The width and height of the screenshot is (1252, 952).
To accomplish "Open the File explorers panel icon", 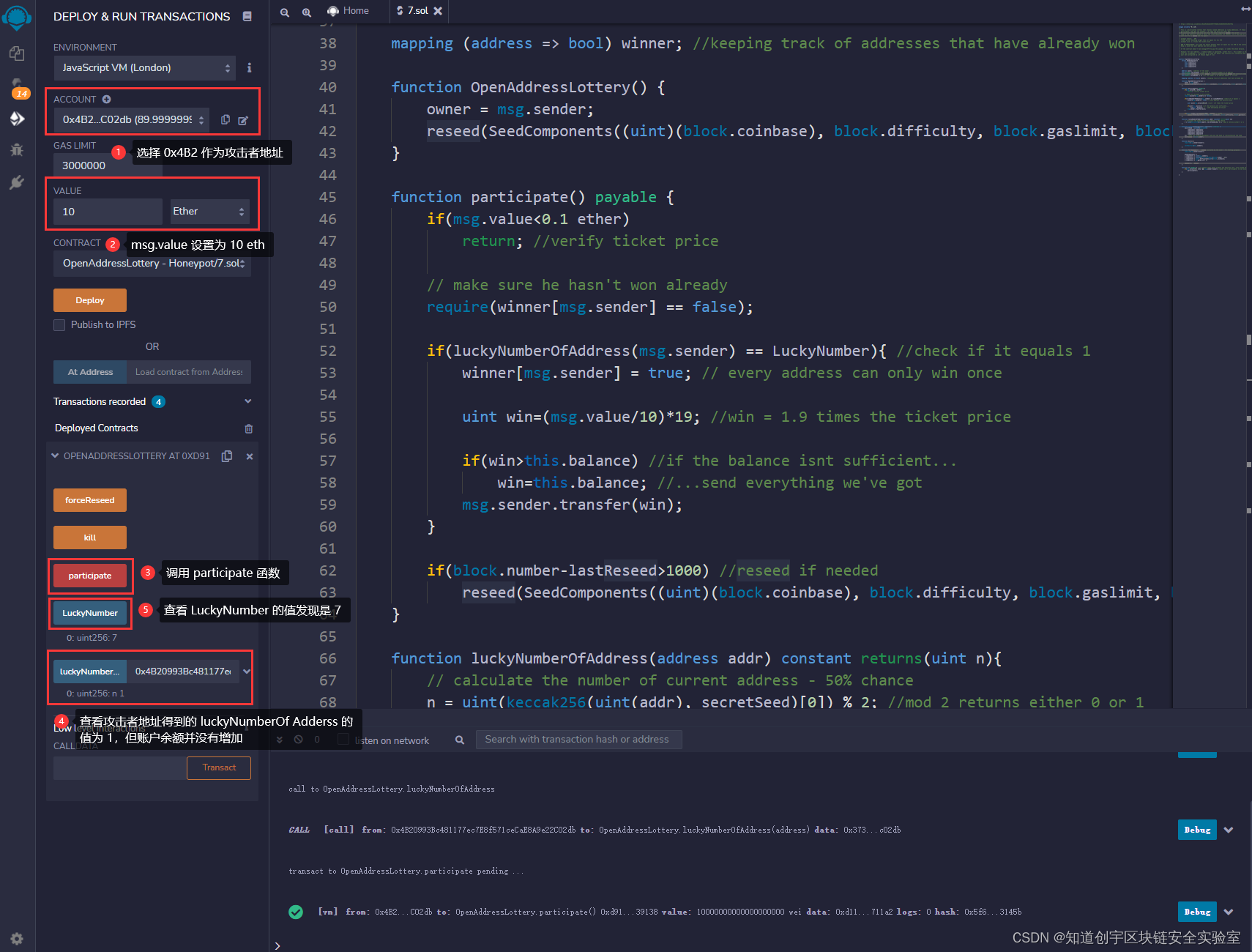I will [x=17, y=53].
